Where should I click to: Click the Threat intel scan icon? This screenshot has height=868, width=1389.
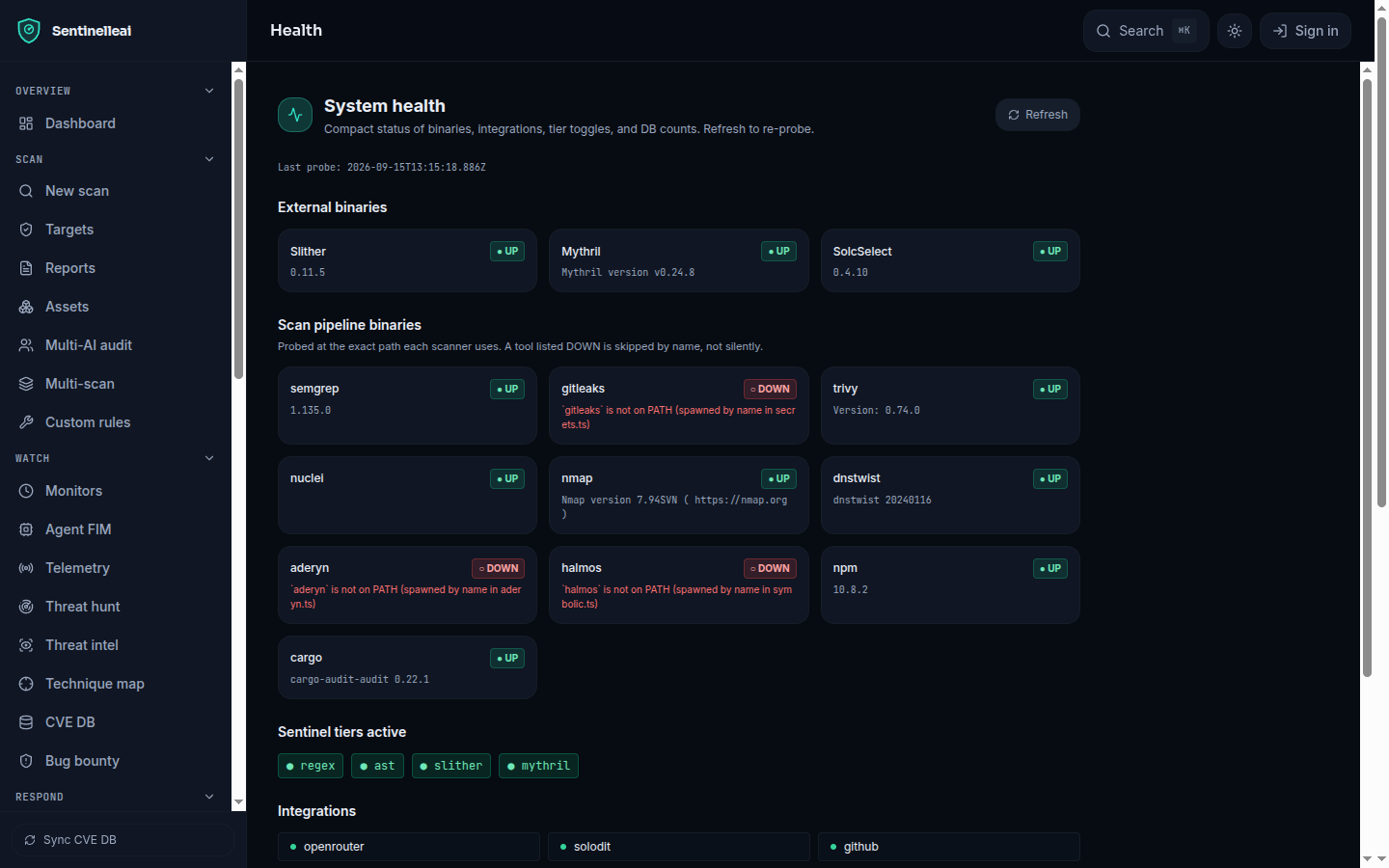click(x=26, y=645)
